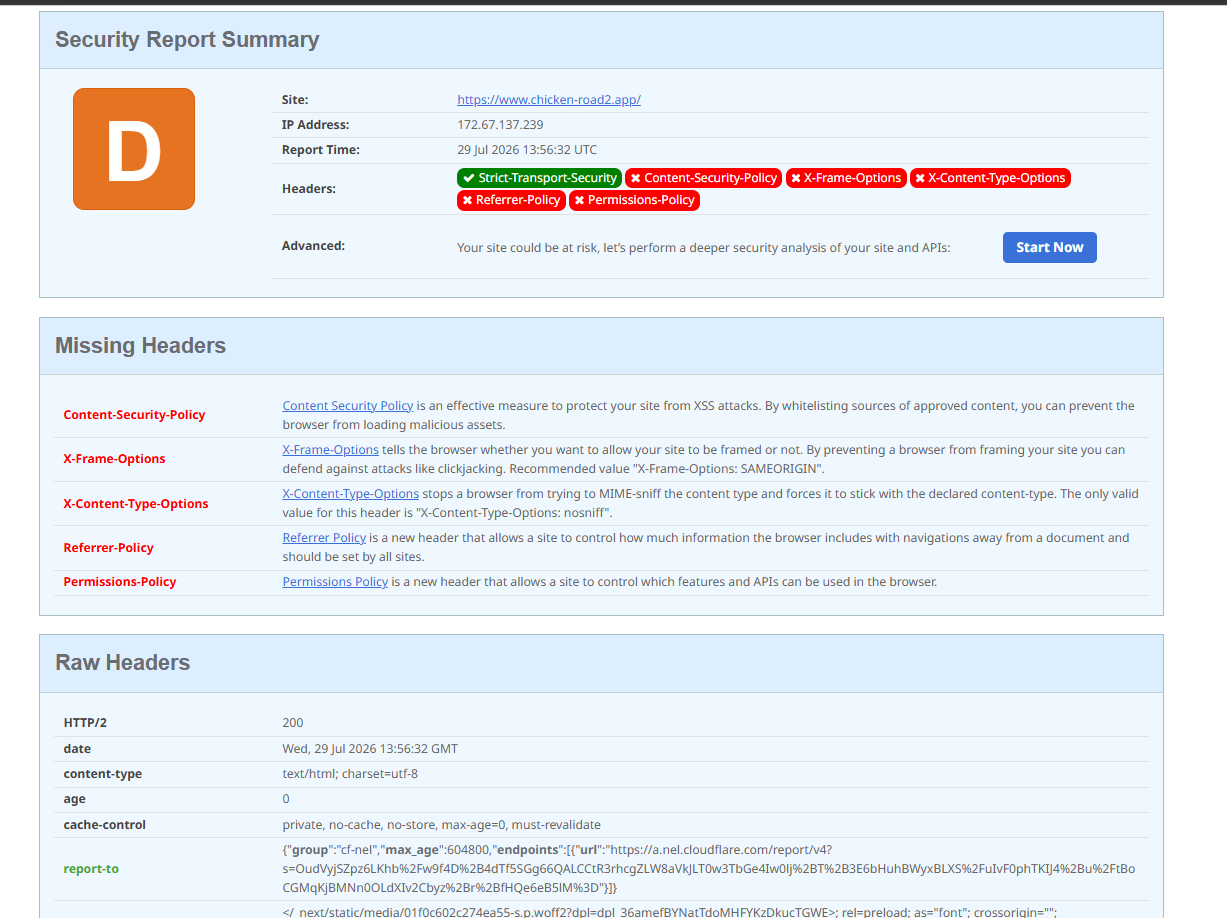Click the date raw header label
This screenshot has height=918, width=1227.
[x=77, y=749]
